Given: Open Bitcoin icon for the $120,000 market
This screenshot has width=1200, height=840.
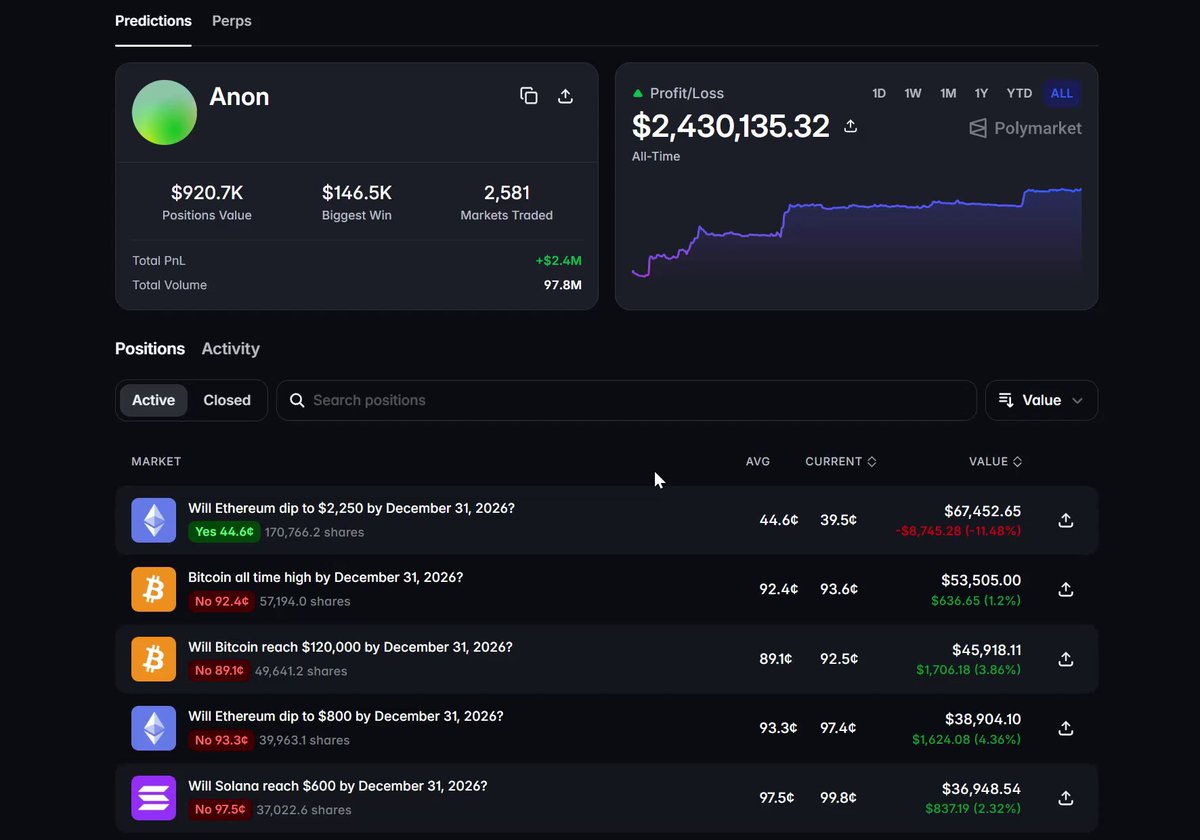Looking at the screenshot, I should pyautogui.click(x=154, y=659).
